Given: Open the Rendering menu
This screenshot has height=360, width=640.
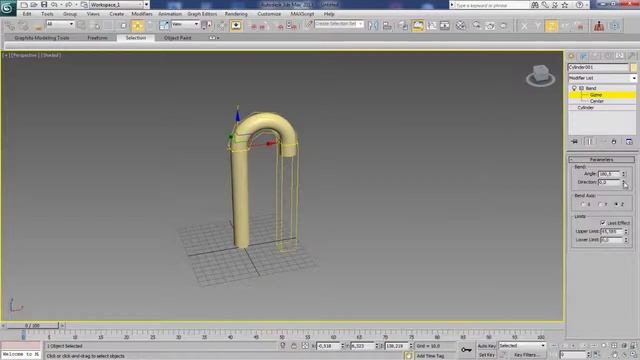Looking at the screenshot, I should point(236,14).
